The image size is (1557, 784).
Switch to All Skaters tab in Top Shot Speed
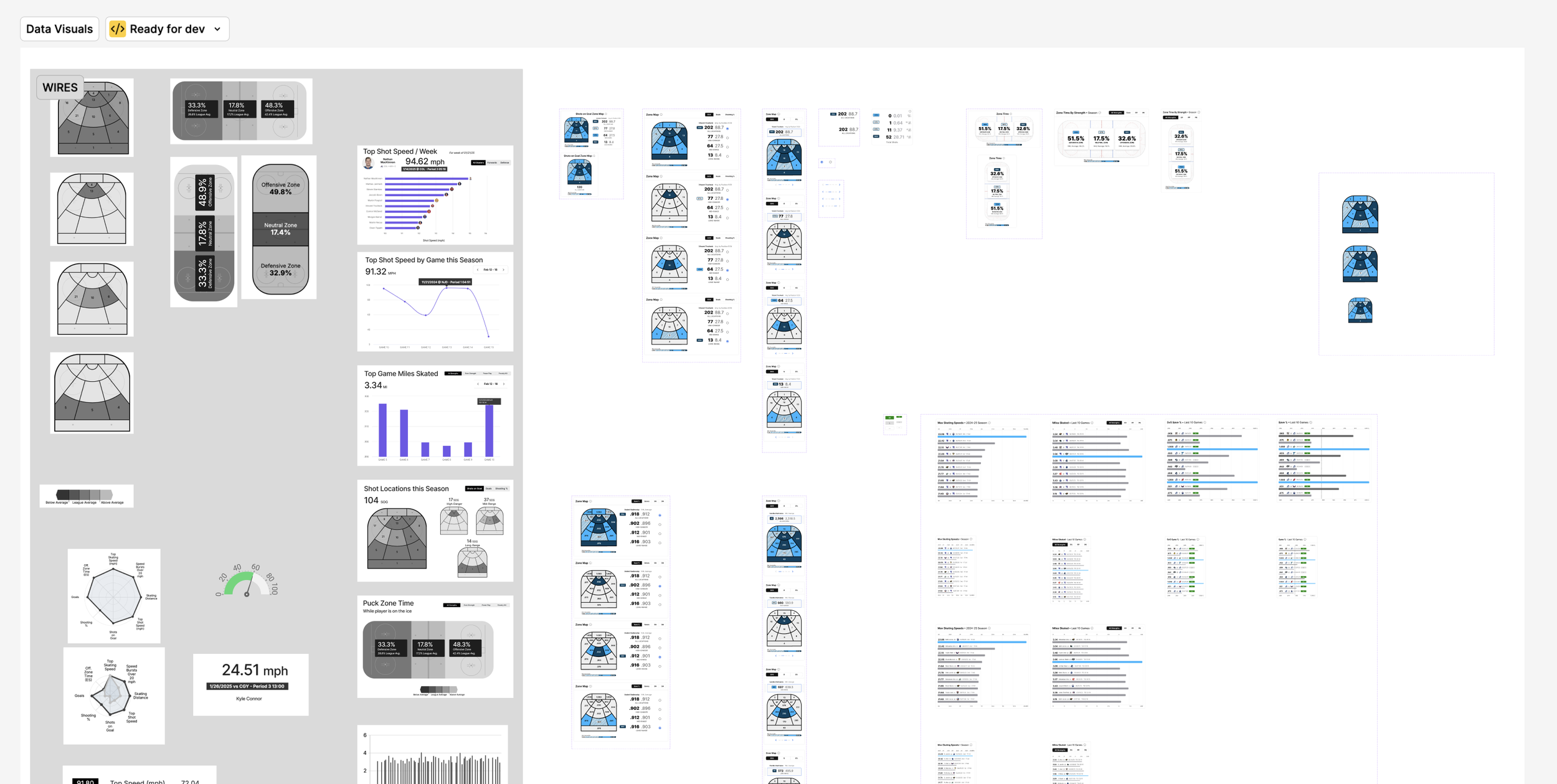478,163
